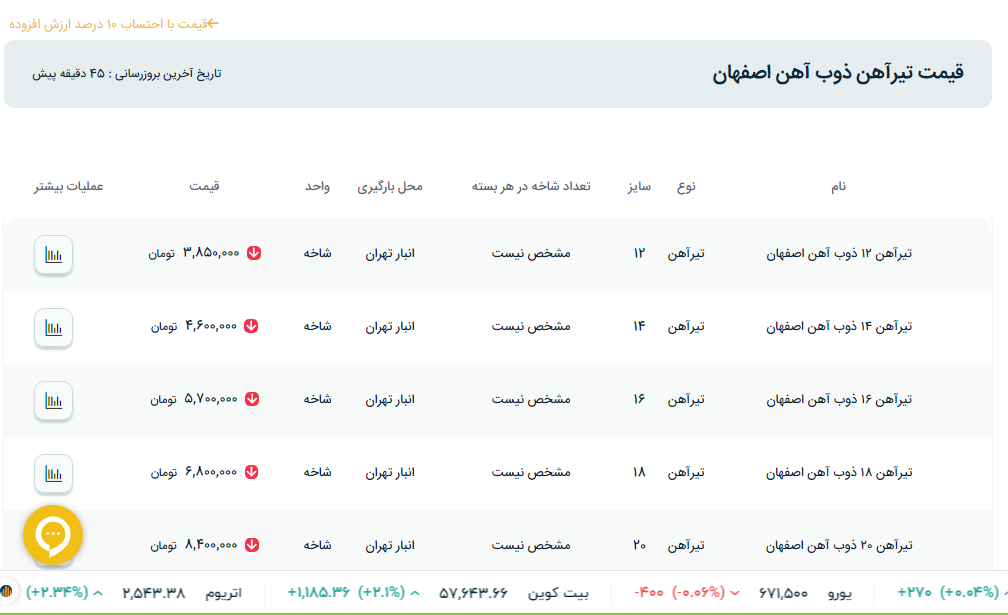Open the تیرآهن ۱۲ ذوب آهن اصفهان product
Viewport: 1008px width, 615px height.
[x=839, y=254]
